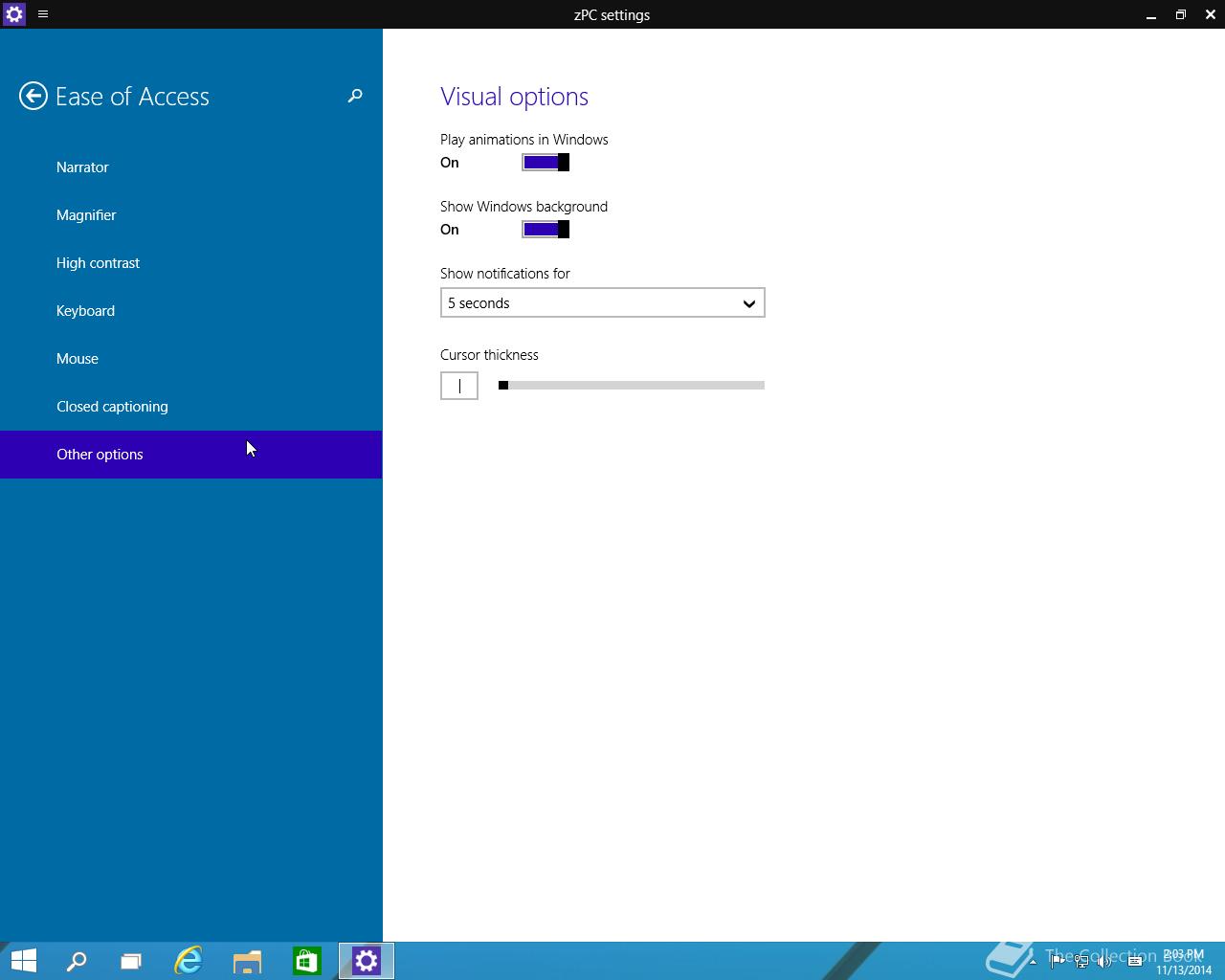Screen dimensions: 1225x980
Task: Toggle Show Windows background switch
Action: (x=546, y=230)
